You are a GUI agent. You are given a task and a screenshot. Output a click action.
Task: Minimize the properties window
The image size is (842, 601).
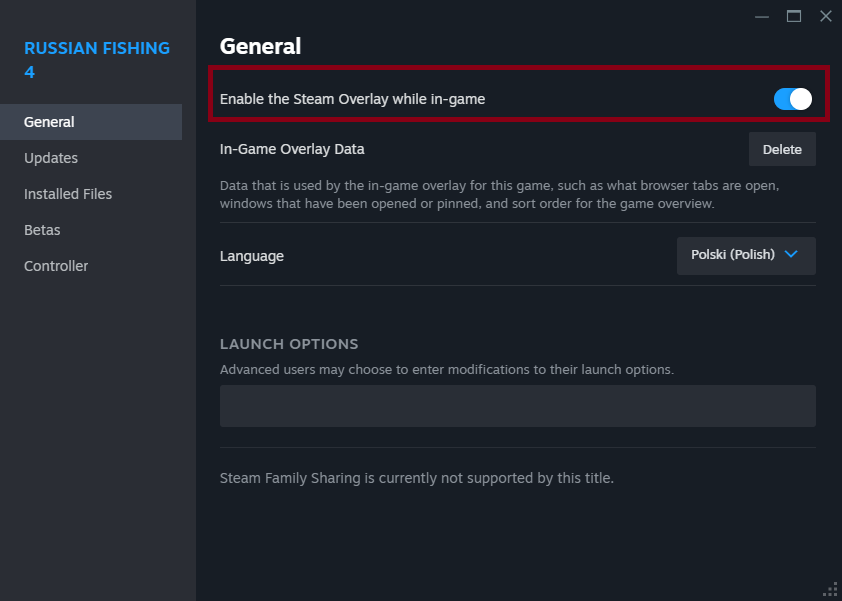click(x=762, y=16)
